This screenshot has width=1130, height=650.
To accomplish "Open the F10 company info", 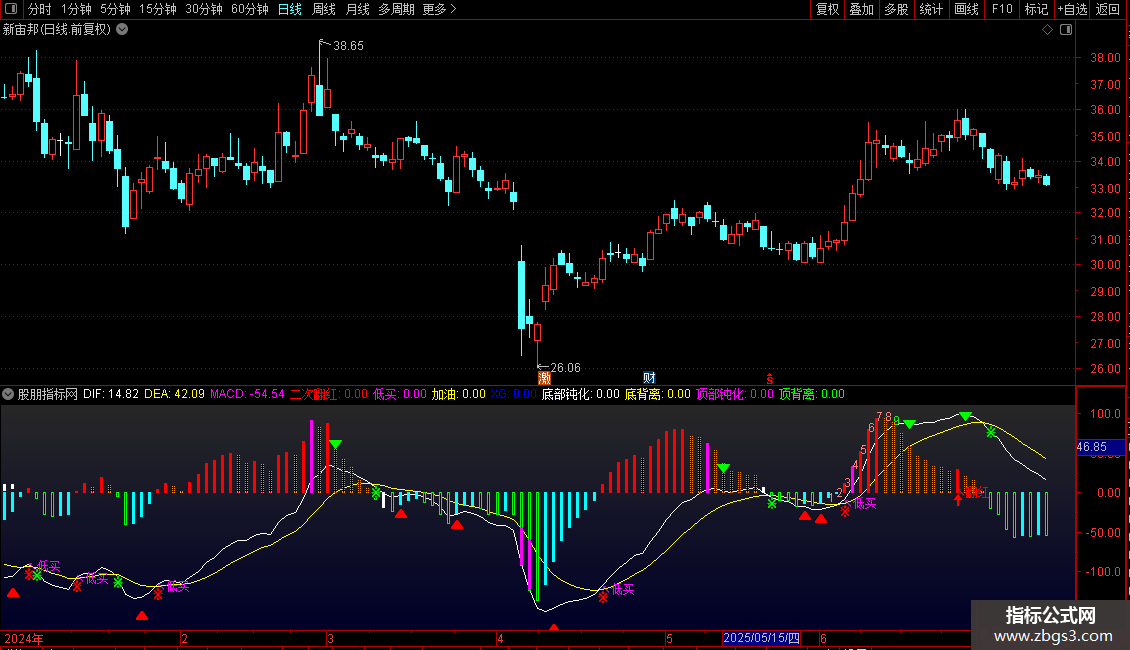I will [x=1002, y=9].
